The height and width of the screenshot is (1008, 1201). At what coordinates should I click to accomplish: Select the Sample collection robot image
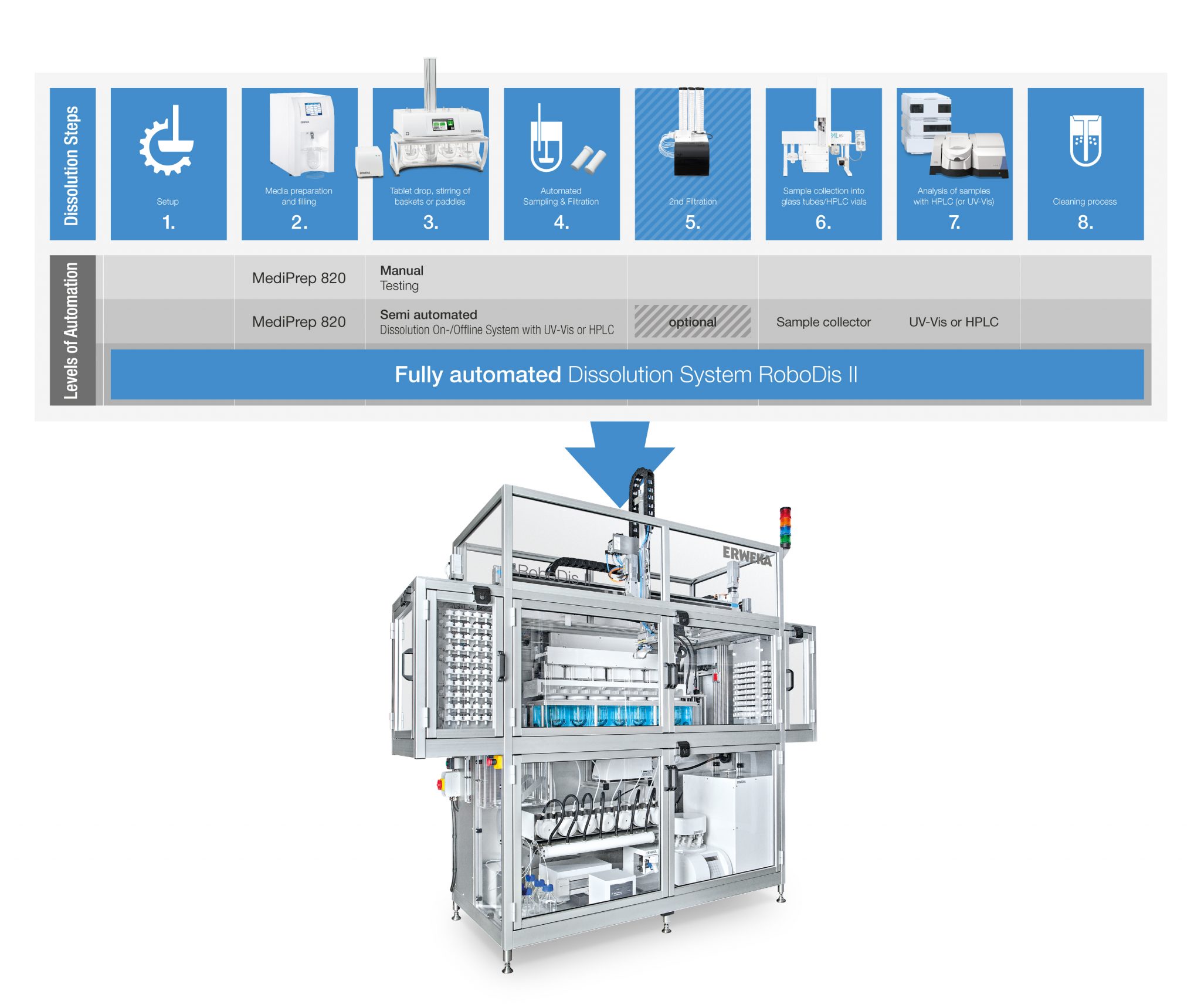pyautogui.click(x=822, y=140)
